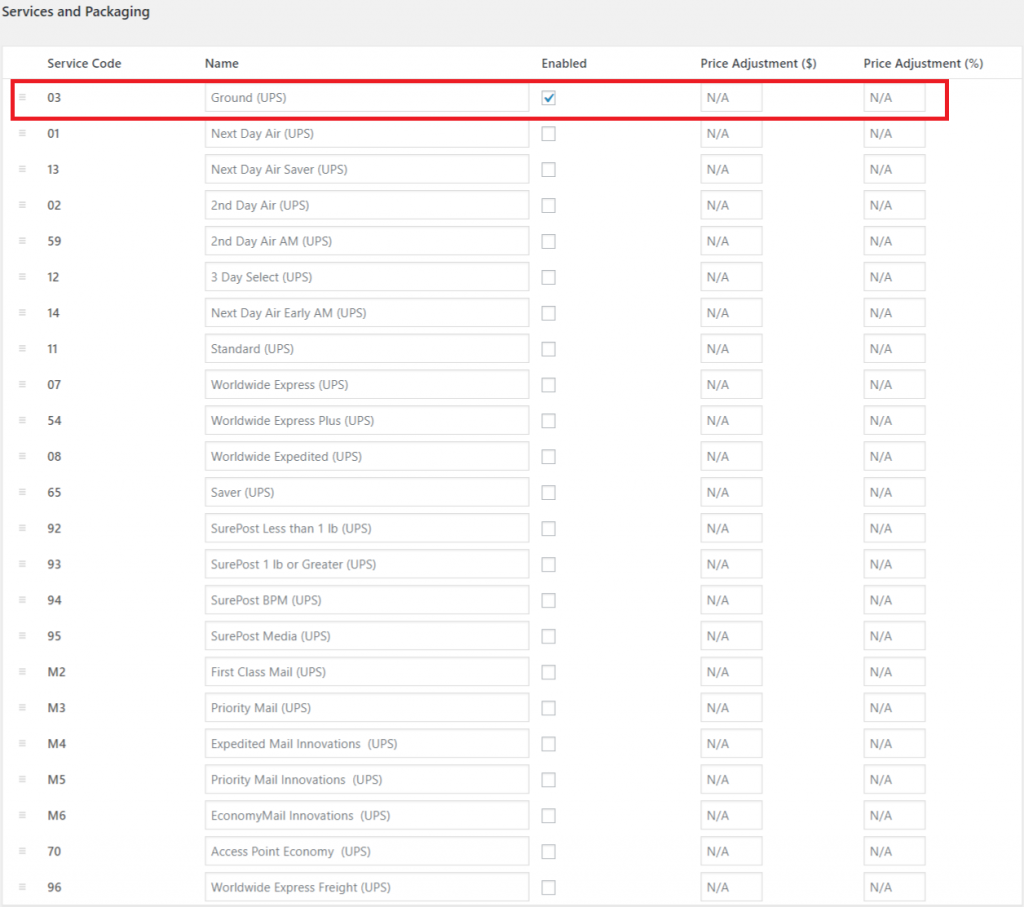Click EconomyMail Innovations (UPS) name field
This screenshot has height=907, width=1024.
point(366,816)
